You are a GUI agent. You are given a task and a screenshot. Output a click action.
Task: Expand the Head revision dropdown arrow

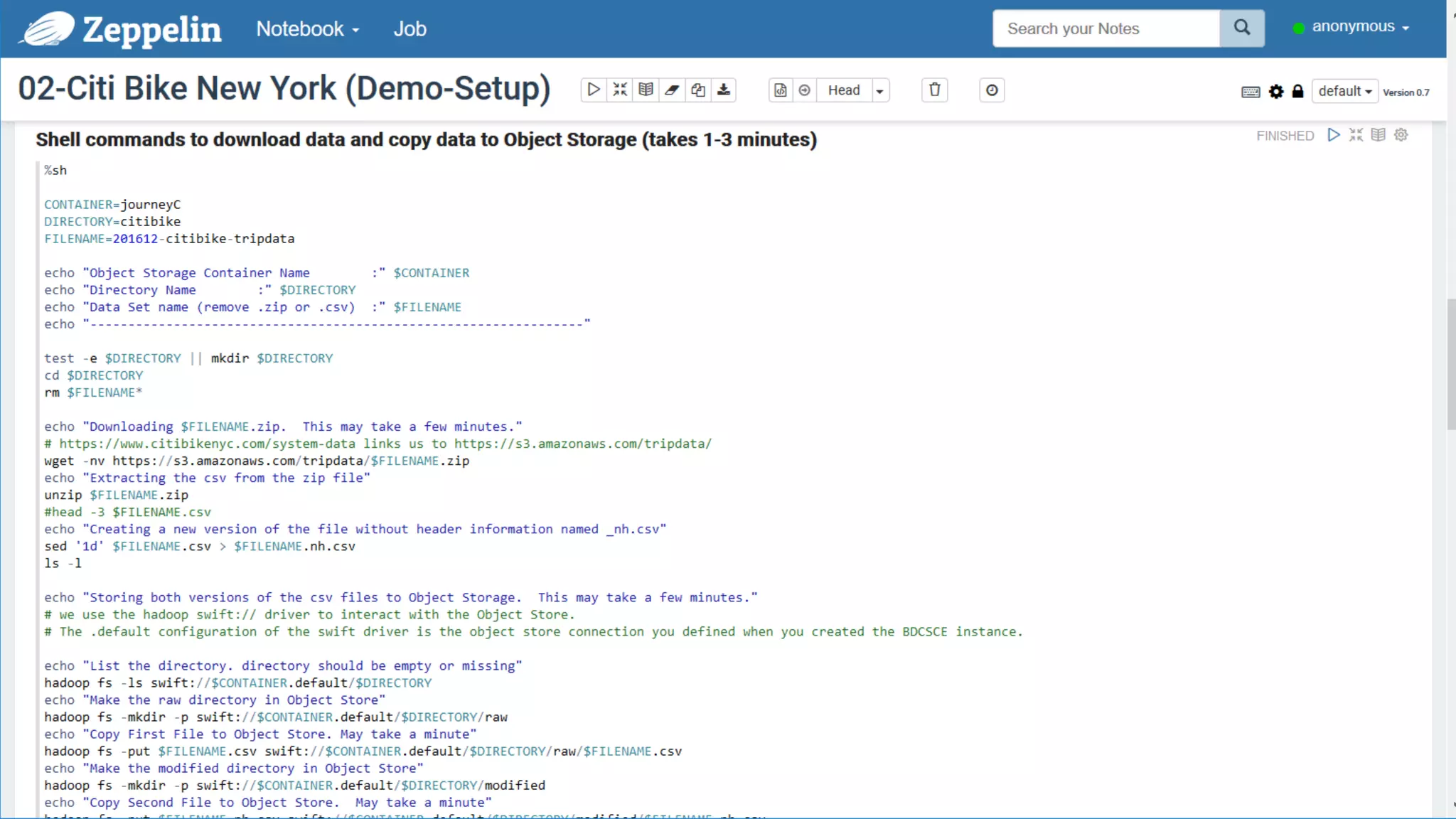click(880, 91)
